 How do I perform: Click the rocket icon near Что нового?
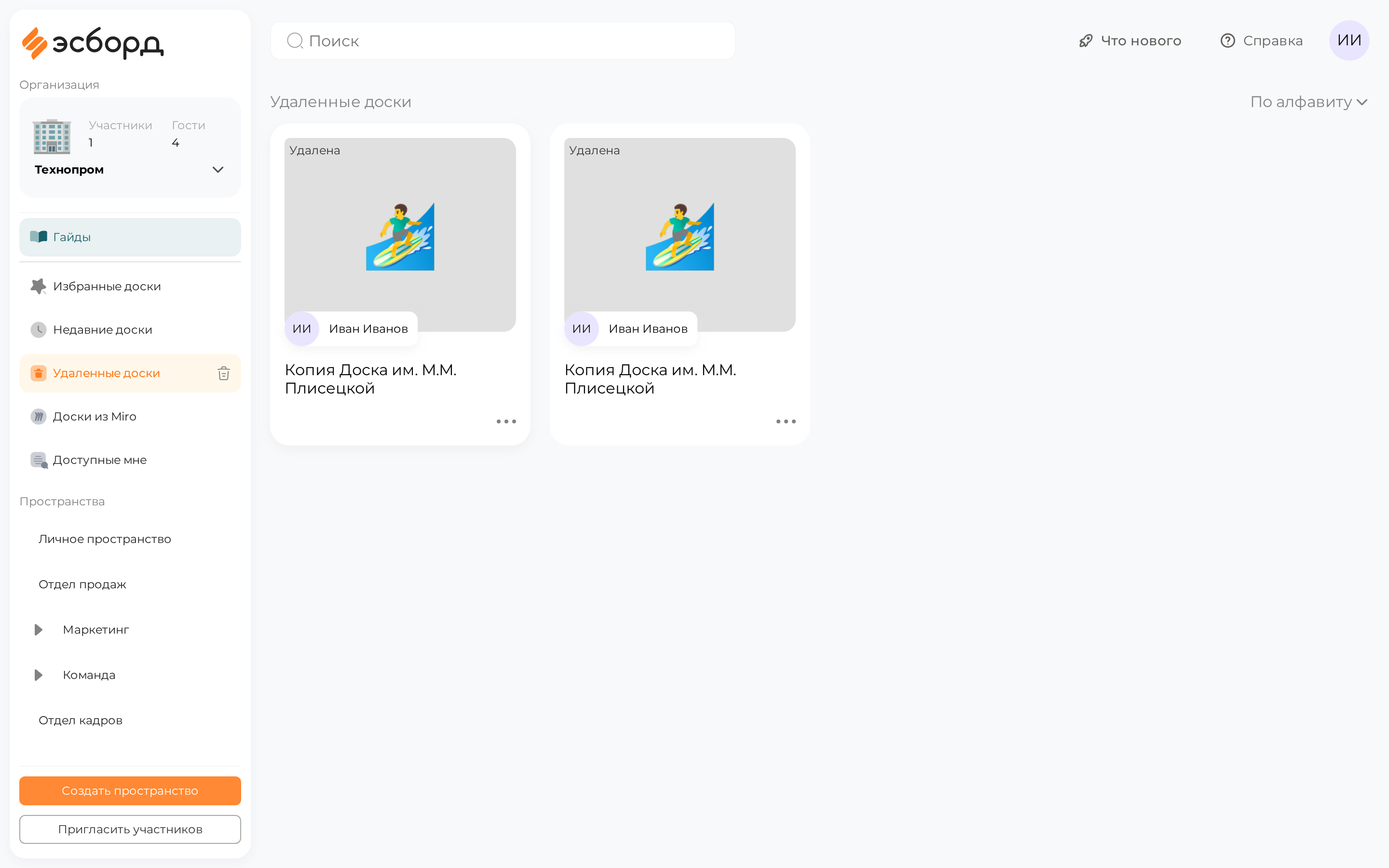[x=1085, y=41]
